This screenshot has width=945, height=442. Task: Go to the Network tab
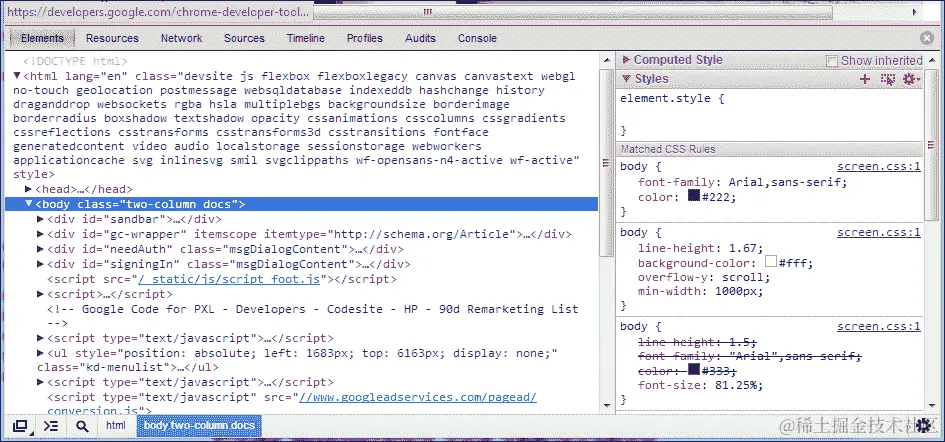point(181,38)
